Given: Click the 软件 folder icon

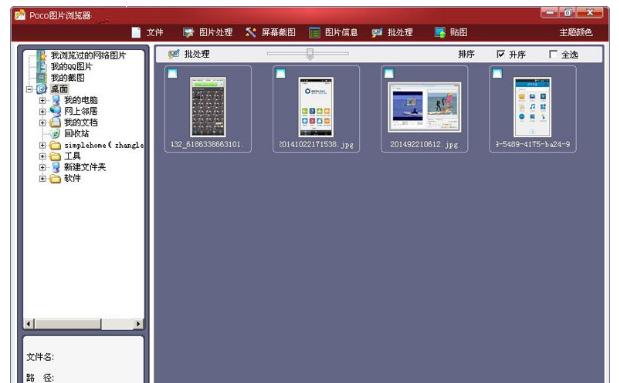Looking at the screenshot, I should [x=55, y=178].
